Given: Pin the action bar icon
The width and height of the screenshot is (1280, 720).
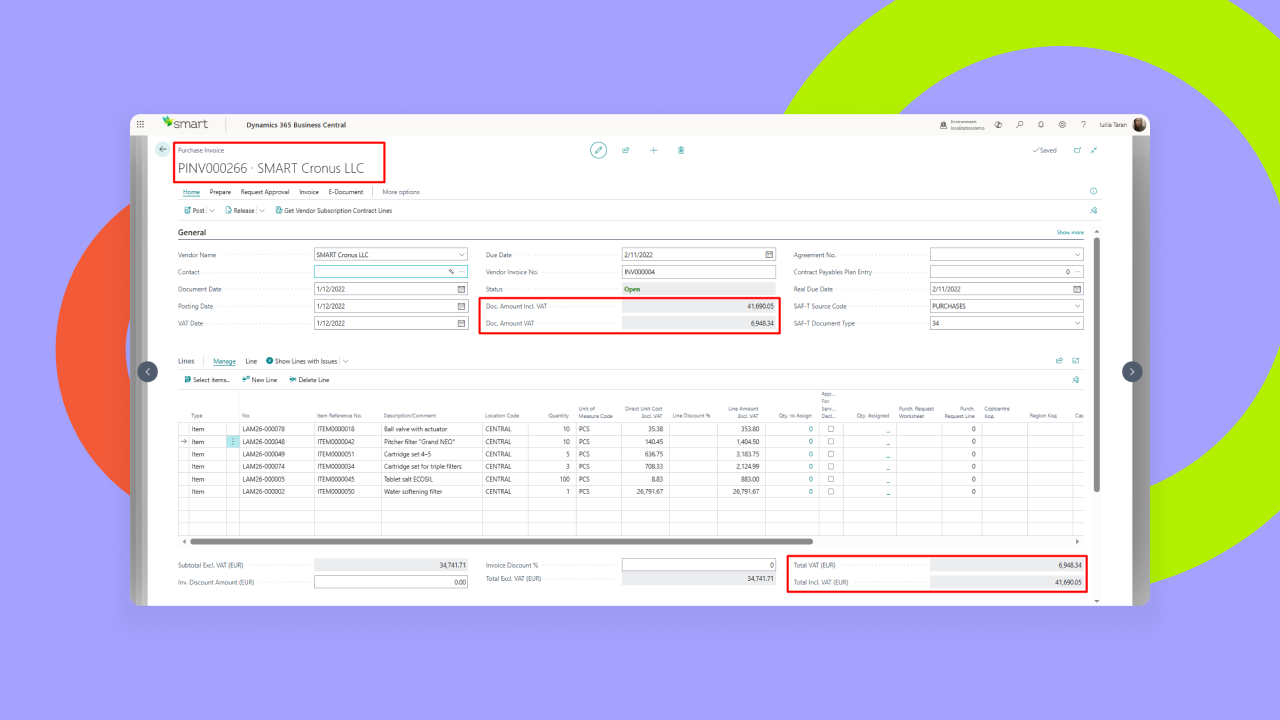Looking at the screenshot, I should point(1093,211).
